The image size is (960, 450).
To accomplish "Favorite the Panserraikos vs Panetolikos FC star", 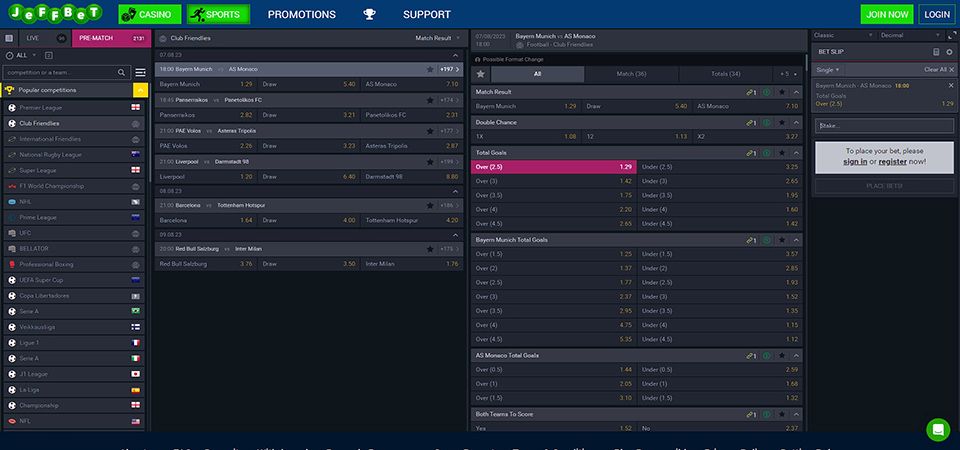I will click(x=430, y=100).
